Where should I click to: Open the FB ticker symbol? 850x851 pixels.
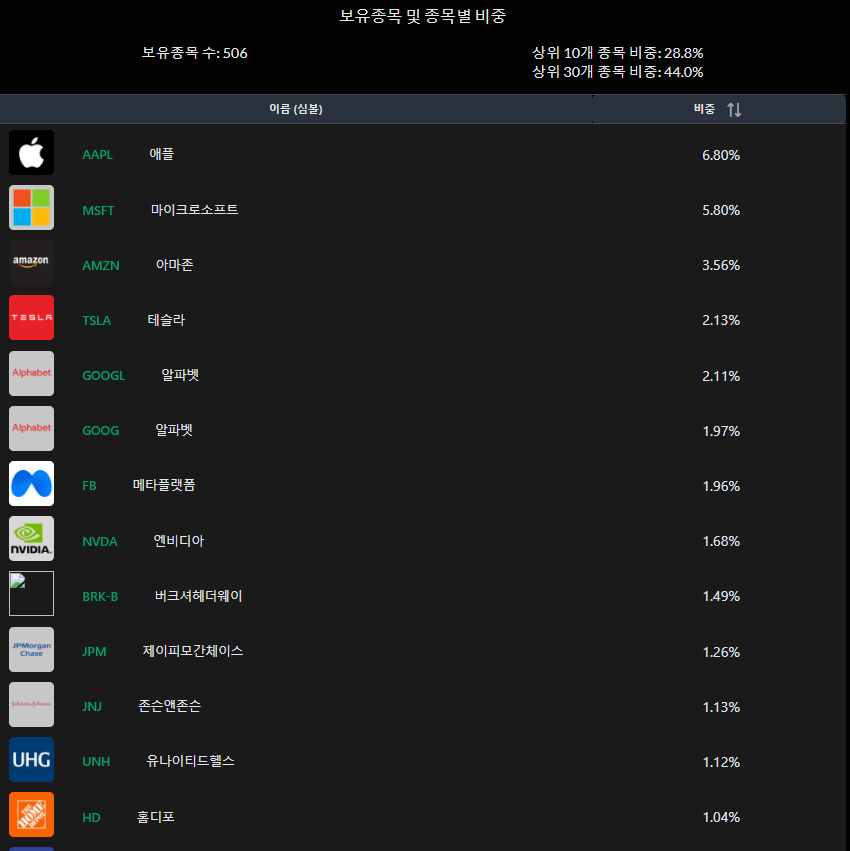(x=90, y=486)
